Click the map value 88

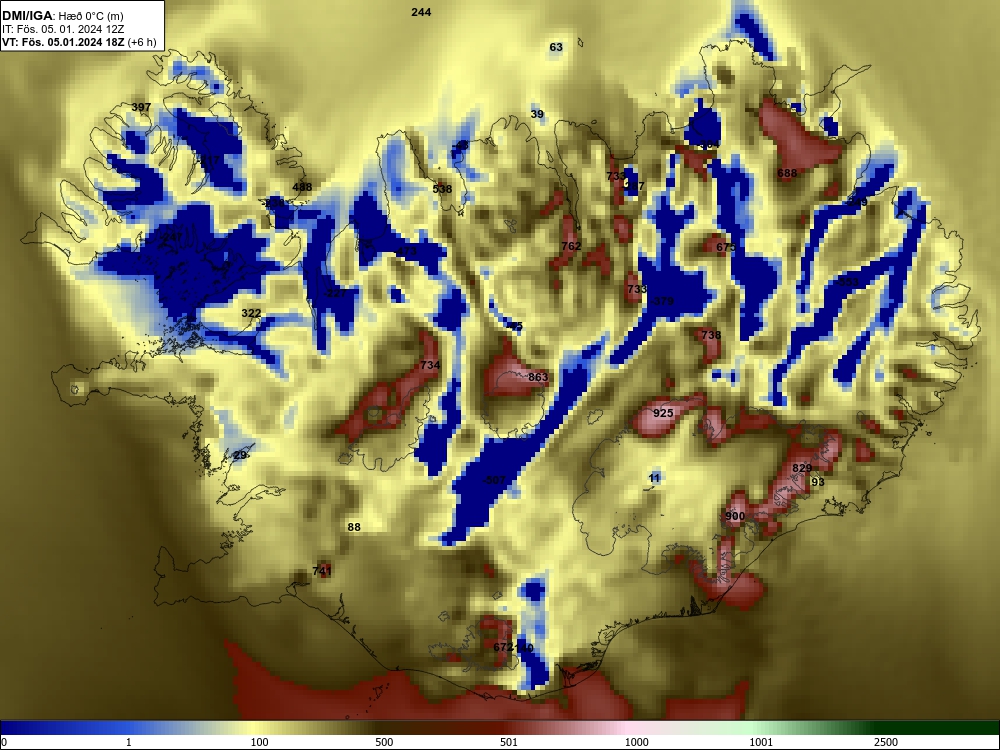354,527
